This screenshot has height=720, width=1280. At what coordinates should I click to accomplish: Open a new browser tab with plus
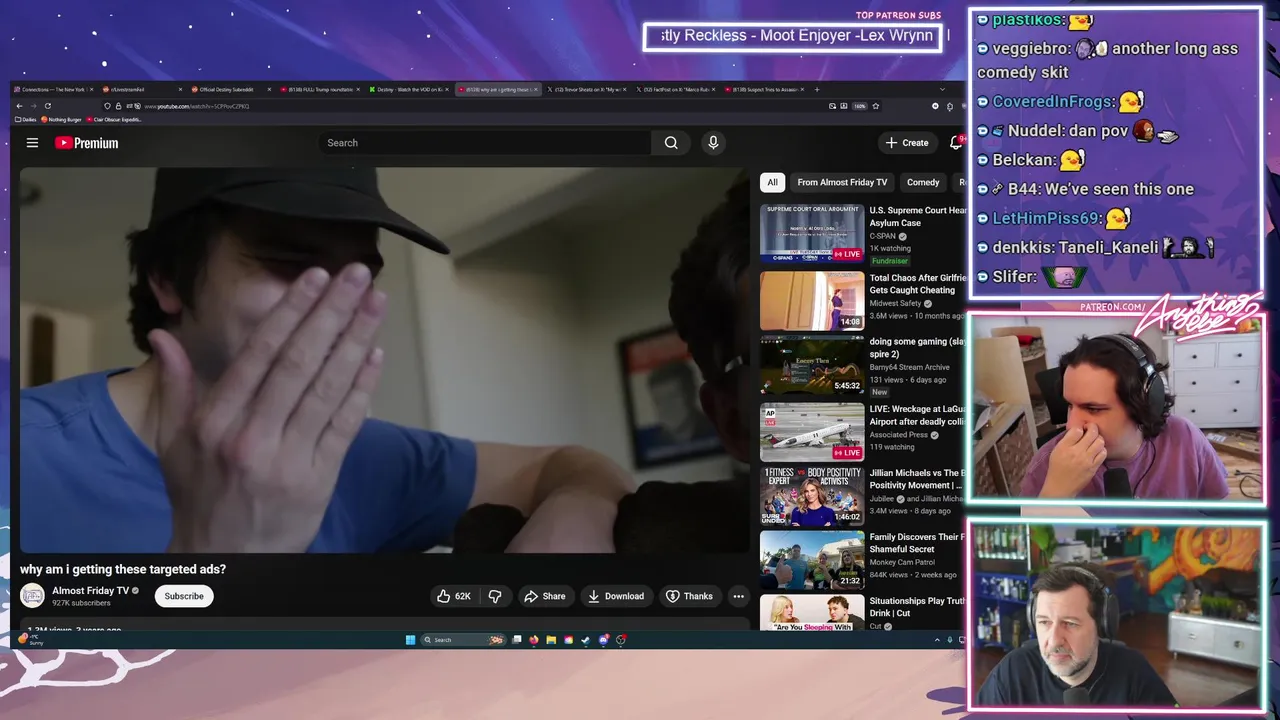tap(817, 89)
